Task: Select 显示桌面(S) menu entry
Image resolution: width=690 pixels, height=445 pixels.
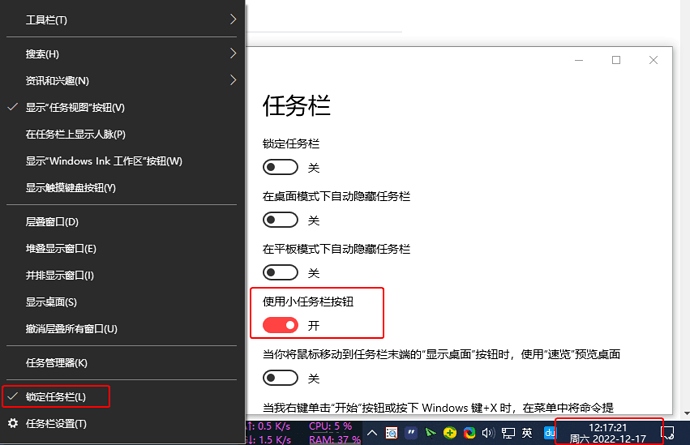Action: click(x=121, y=302)
